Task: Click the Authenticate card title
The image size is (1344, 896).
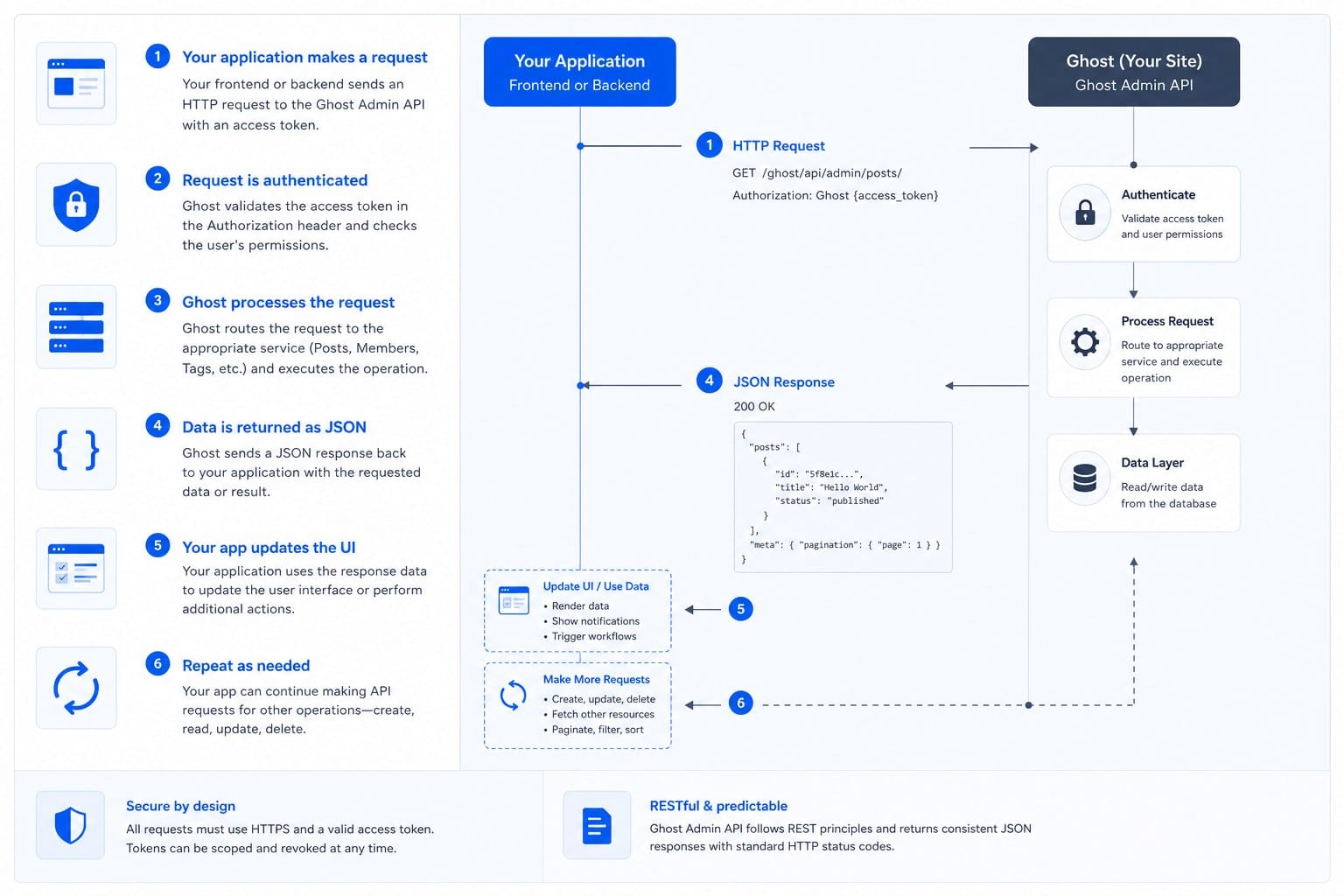Action: click(1158, 195)
